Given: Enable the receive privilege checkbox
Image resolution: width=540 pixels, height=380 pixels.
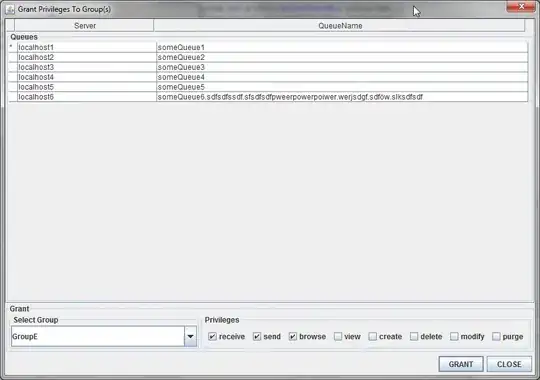Looking at the screenshot, I should pyautogui.click(x=212, y=337).
